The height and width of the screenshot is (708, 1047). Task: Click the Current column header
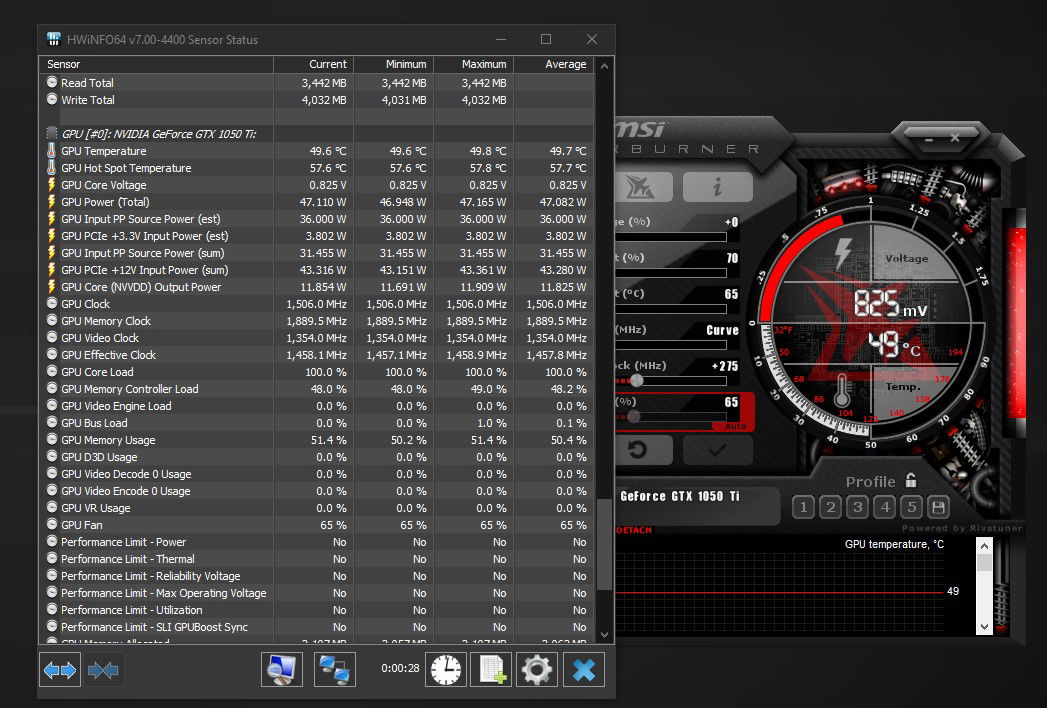314,64
